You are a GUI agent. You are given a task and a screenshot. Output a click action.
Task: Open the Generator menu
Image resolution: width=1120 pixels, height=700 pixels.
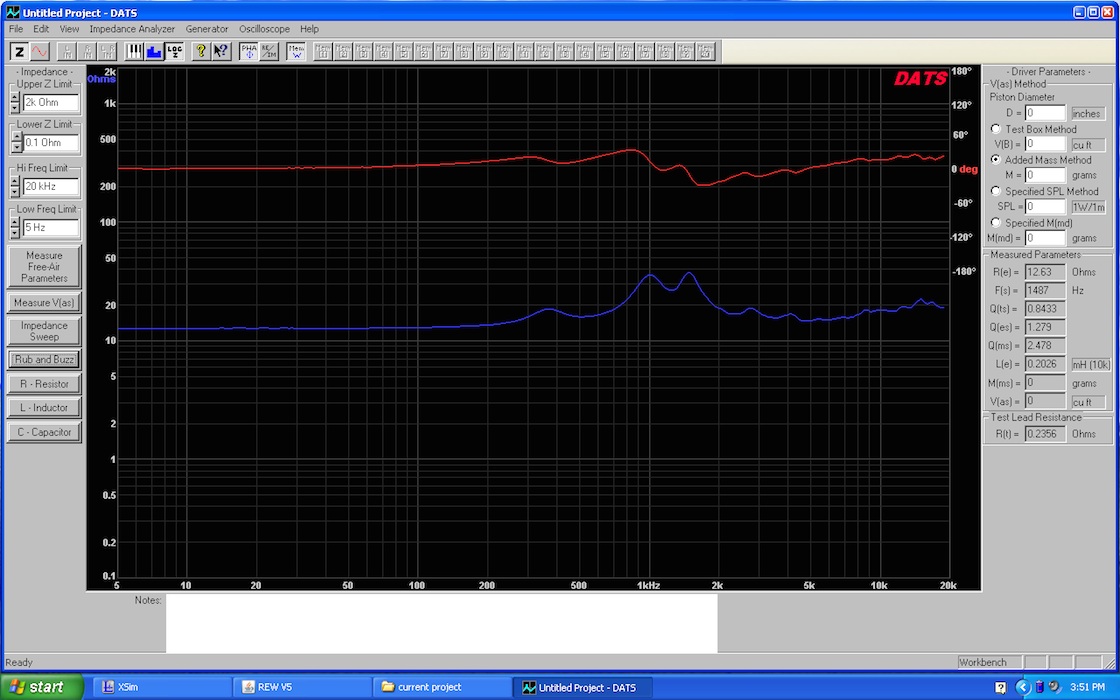(x=206, y=29)
